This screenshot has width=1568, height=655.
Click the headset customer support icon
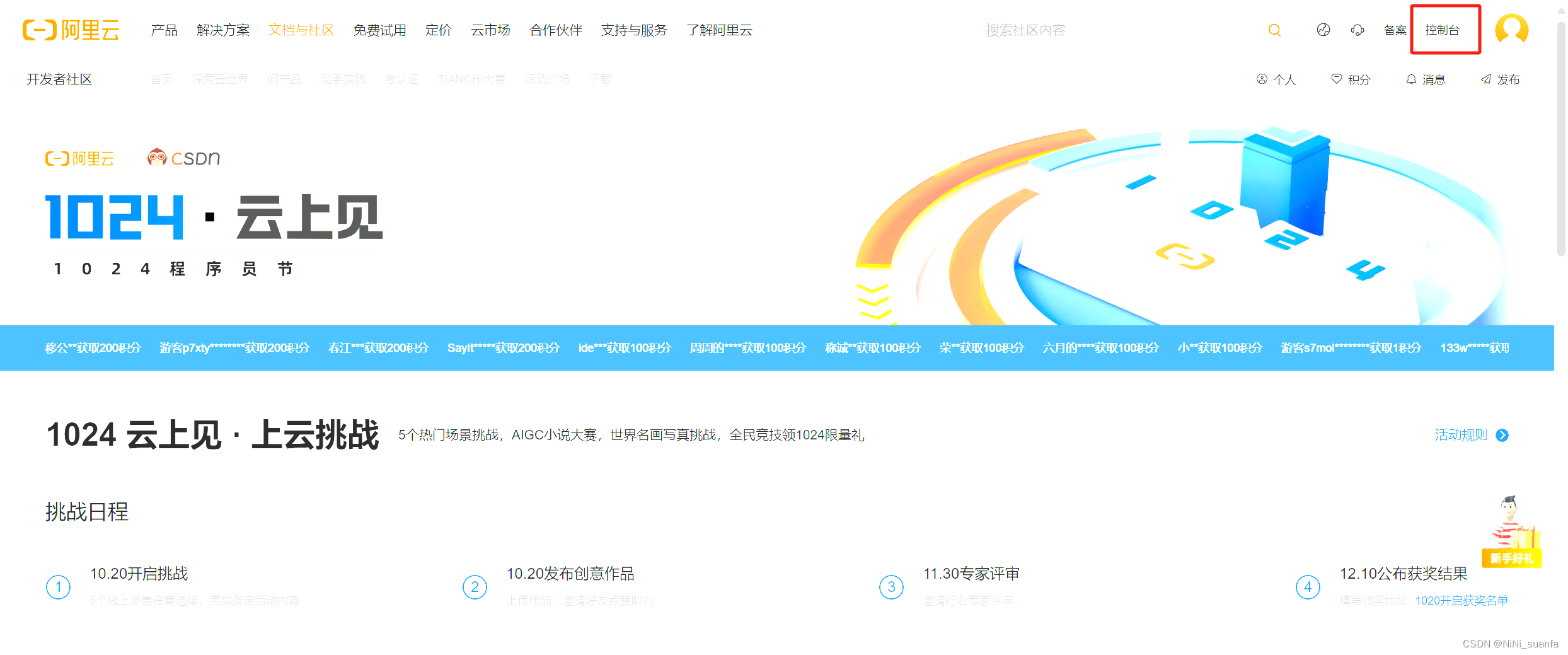pos(1358,30)
